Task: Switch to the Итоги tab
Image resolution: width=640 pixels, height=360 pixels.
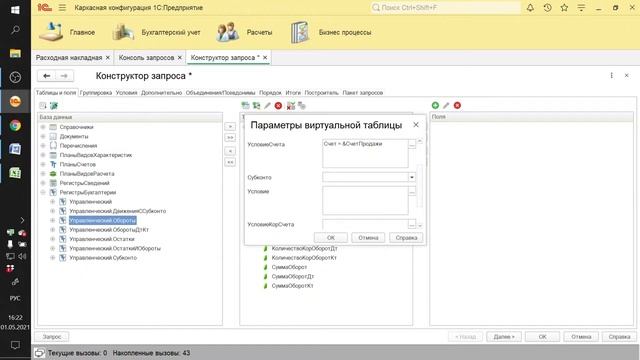Action: point(293,93)
